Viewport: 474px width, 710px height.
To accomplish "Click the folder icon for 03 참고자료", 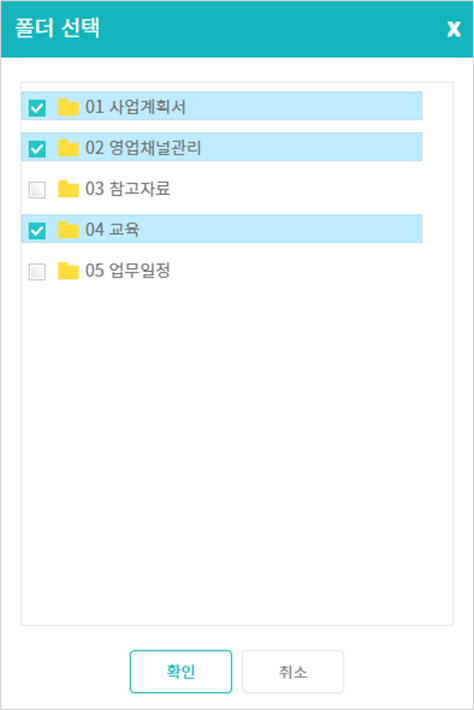I will [68, 189].
